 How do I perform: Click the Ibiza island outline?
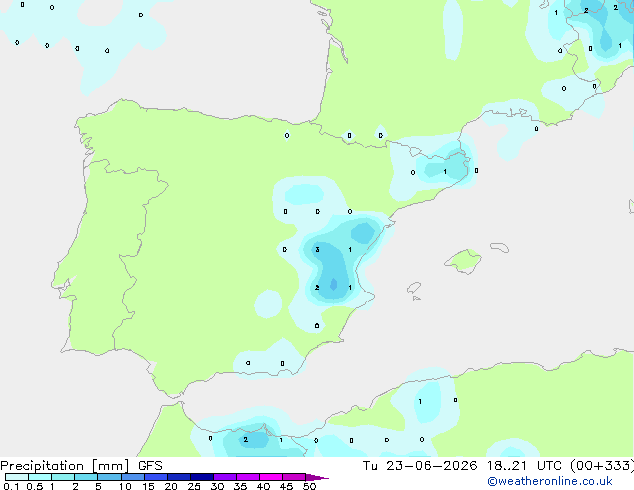pos(414,288)
